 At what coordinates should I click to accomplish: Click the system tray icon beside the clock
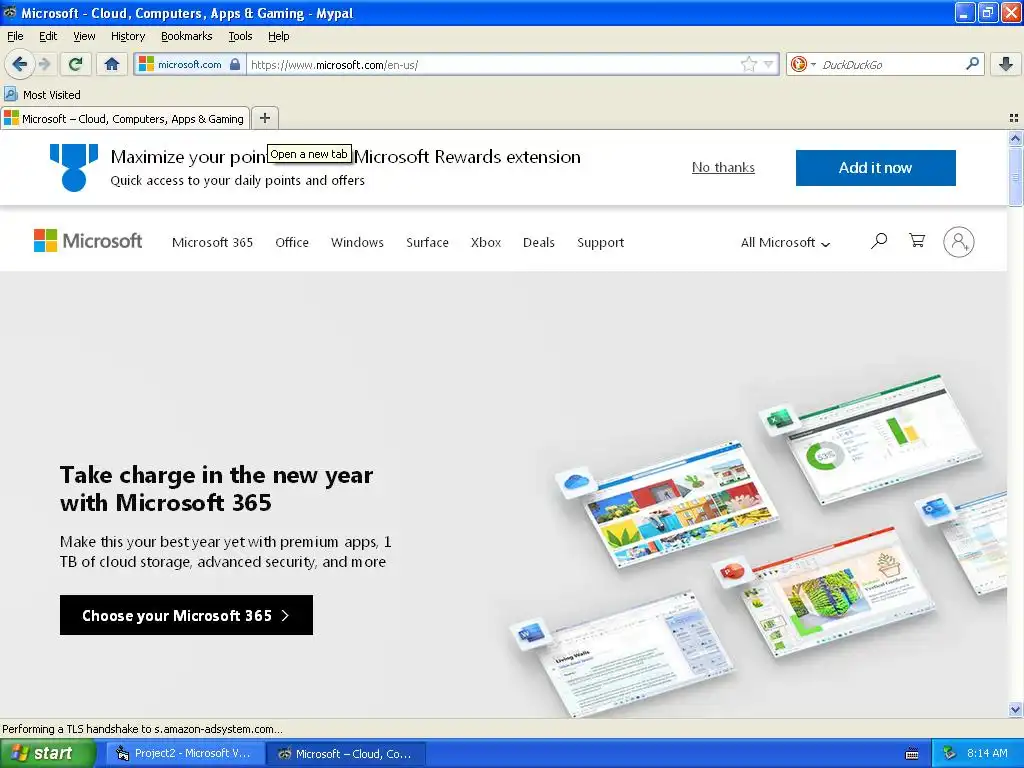tap(949, 753)
